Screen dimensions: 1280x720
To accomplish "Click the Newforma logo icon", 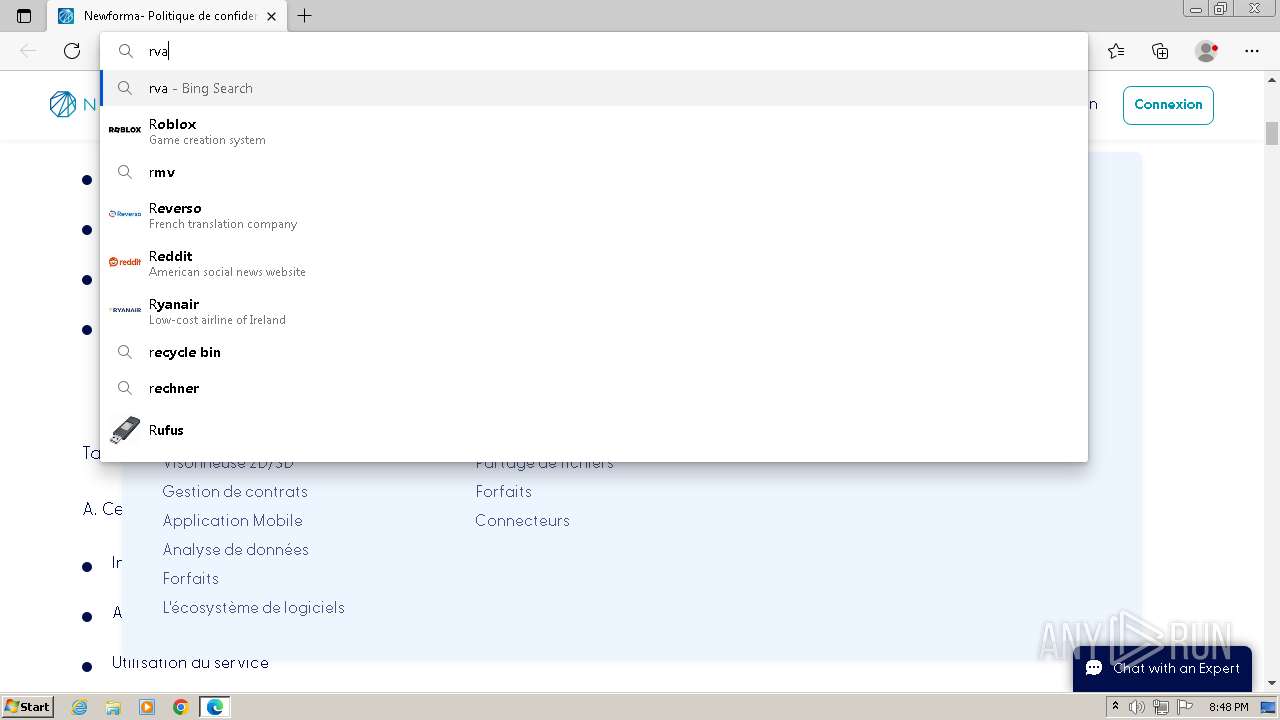I will pyautogui.click(x=62, y=104).
